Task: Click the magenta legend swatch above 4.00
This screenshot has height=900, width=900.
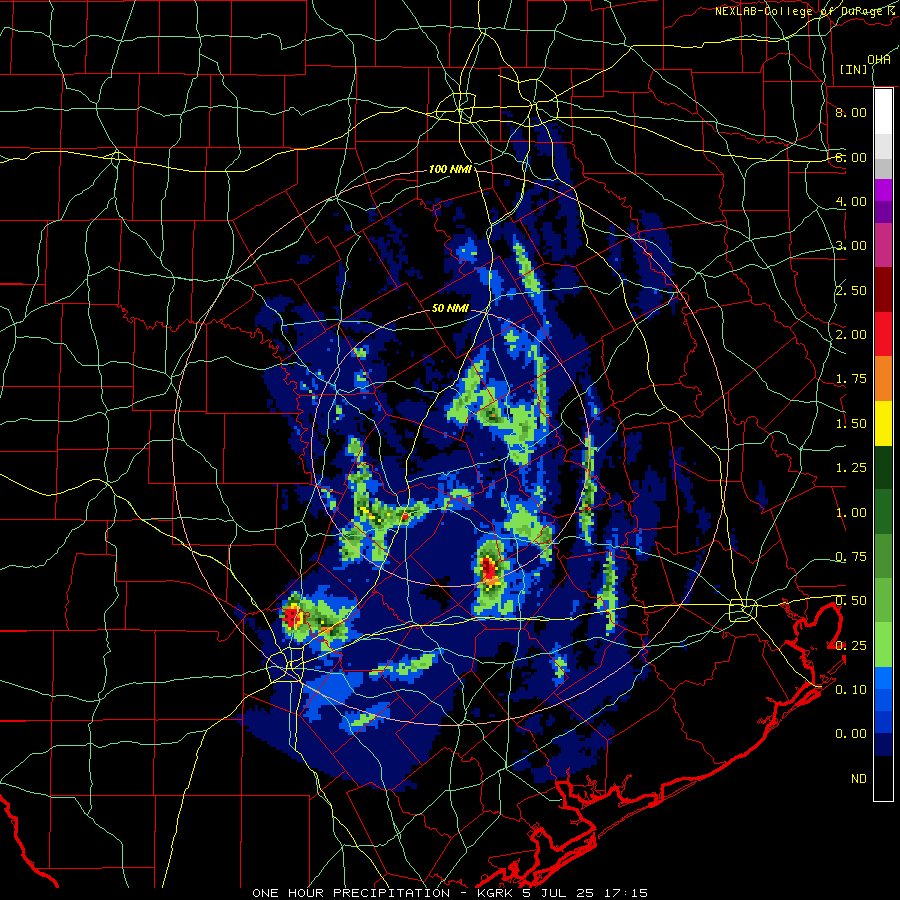Action: (883, 190)
